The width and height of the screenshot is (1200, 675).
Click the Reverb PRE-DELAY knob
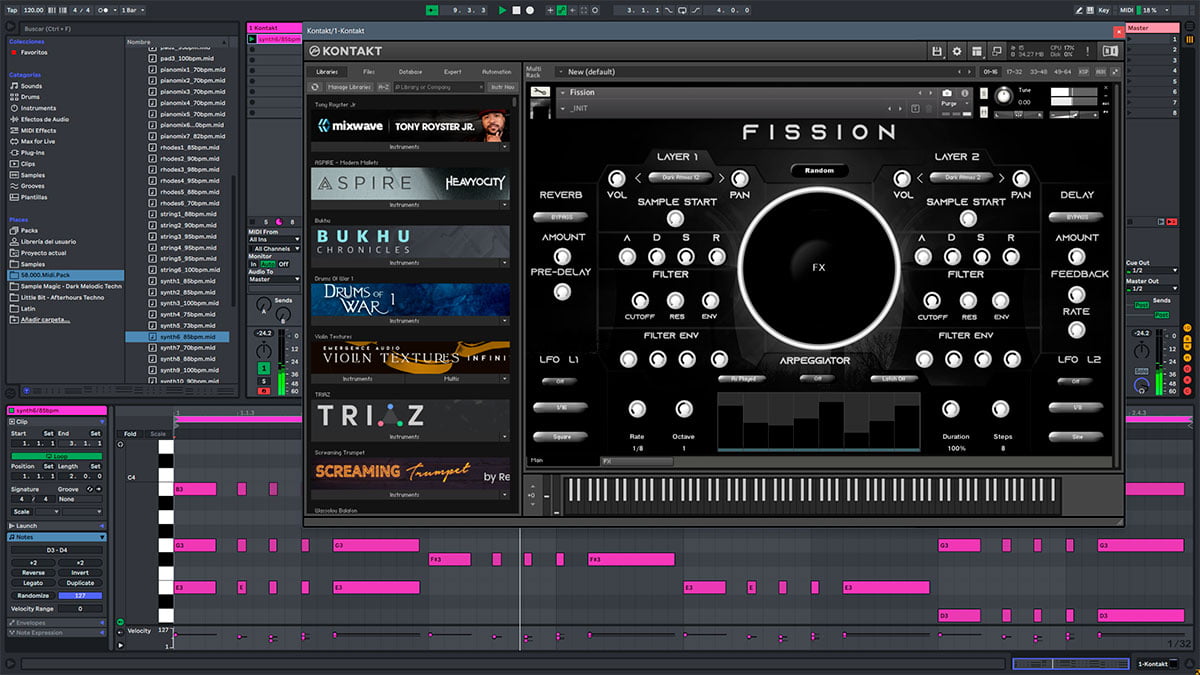click(562, 292)
